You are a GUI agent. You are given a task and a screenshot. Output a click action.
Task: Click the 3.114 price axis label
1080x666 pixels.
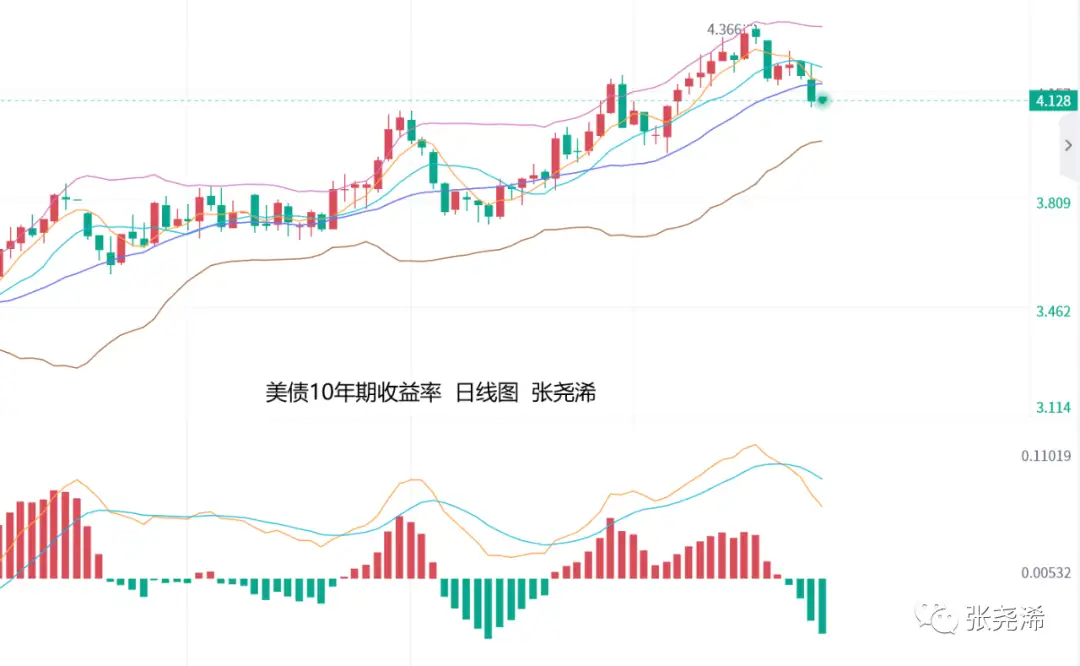click(1053, 407)
